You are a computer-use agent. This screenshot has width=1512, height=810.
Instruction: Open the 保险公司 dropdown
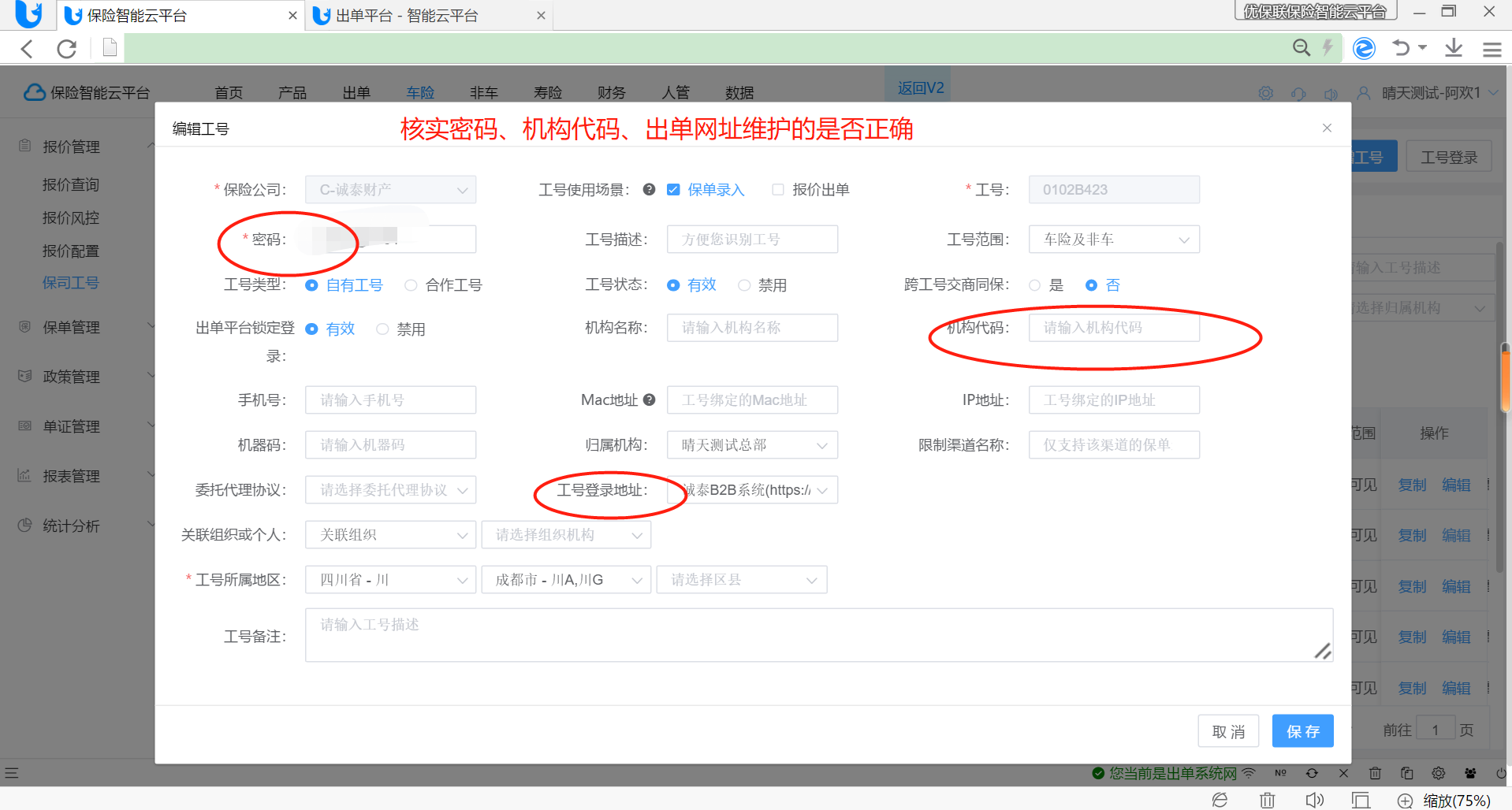click(390, 189)
